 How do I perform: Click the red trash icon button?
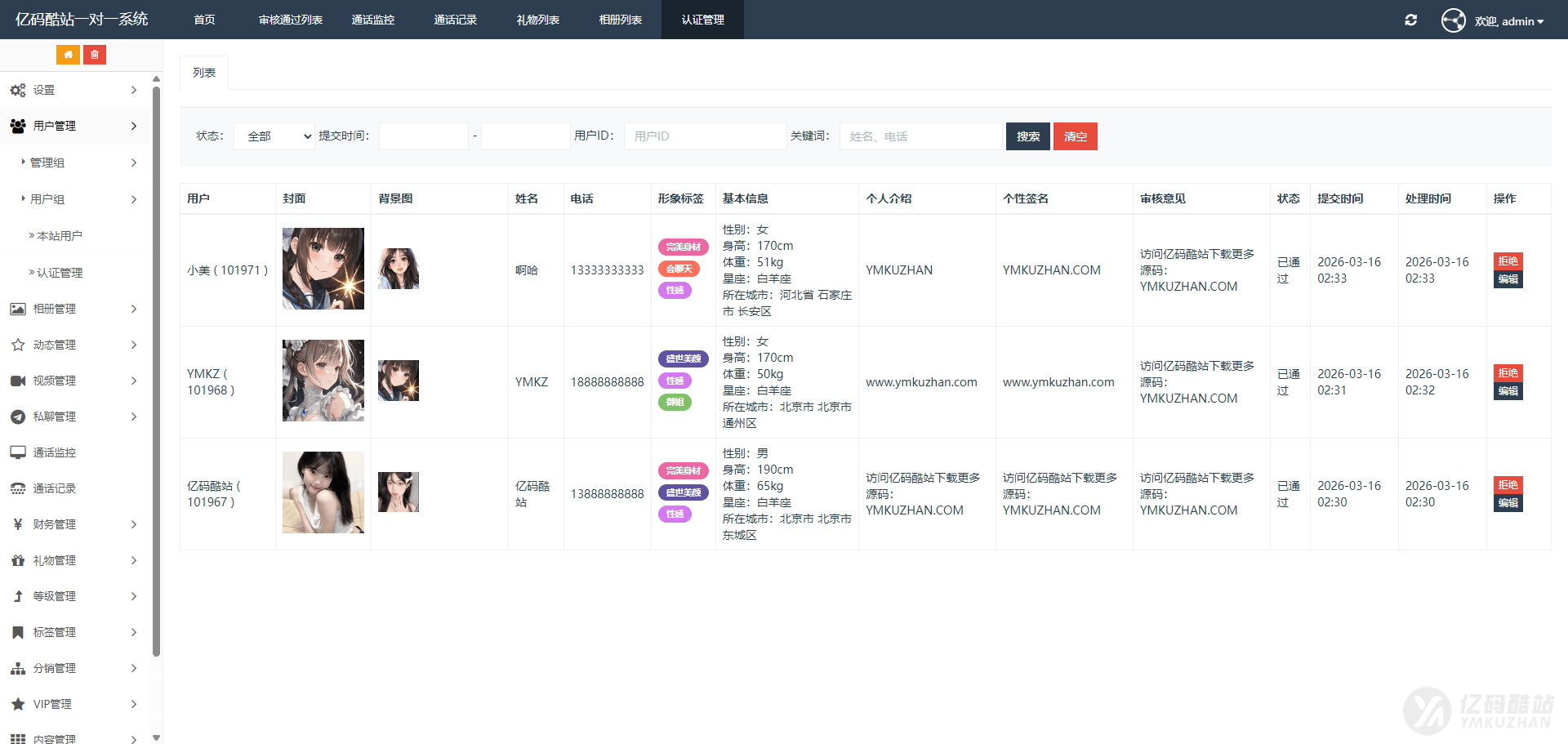95,55
